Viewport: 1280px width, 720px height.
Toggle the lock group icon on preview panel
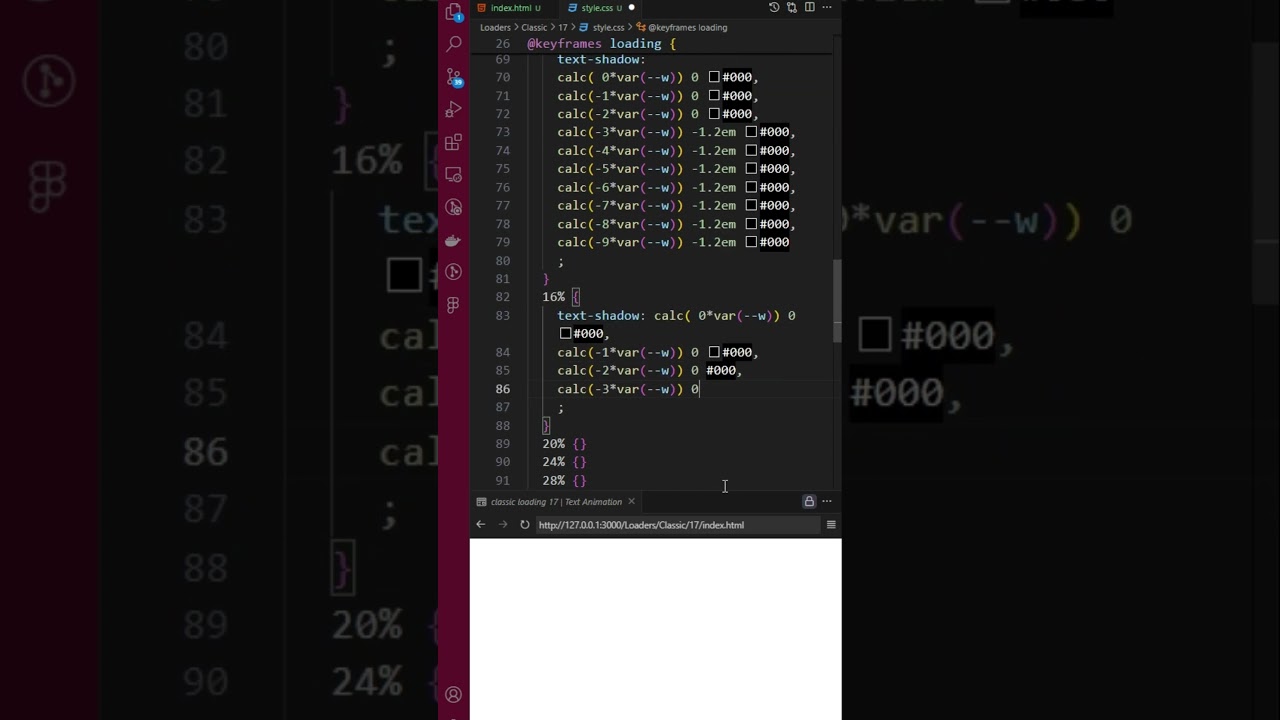pyautogui.click(x=809, y=501)
